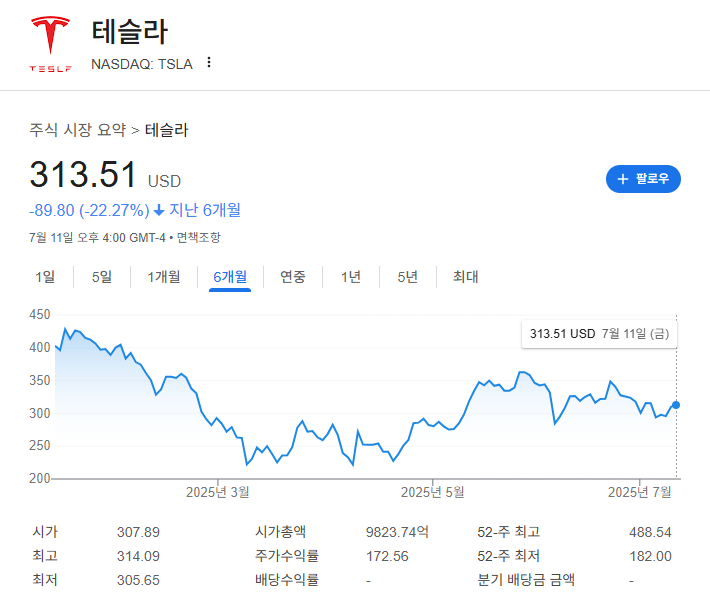This screenshot has width=710, height=601.
Task: Click the 52-주 최저 label
Action: (x=509, y=556)
